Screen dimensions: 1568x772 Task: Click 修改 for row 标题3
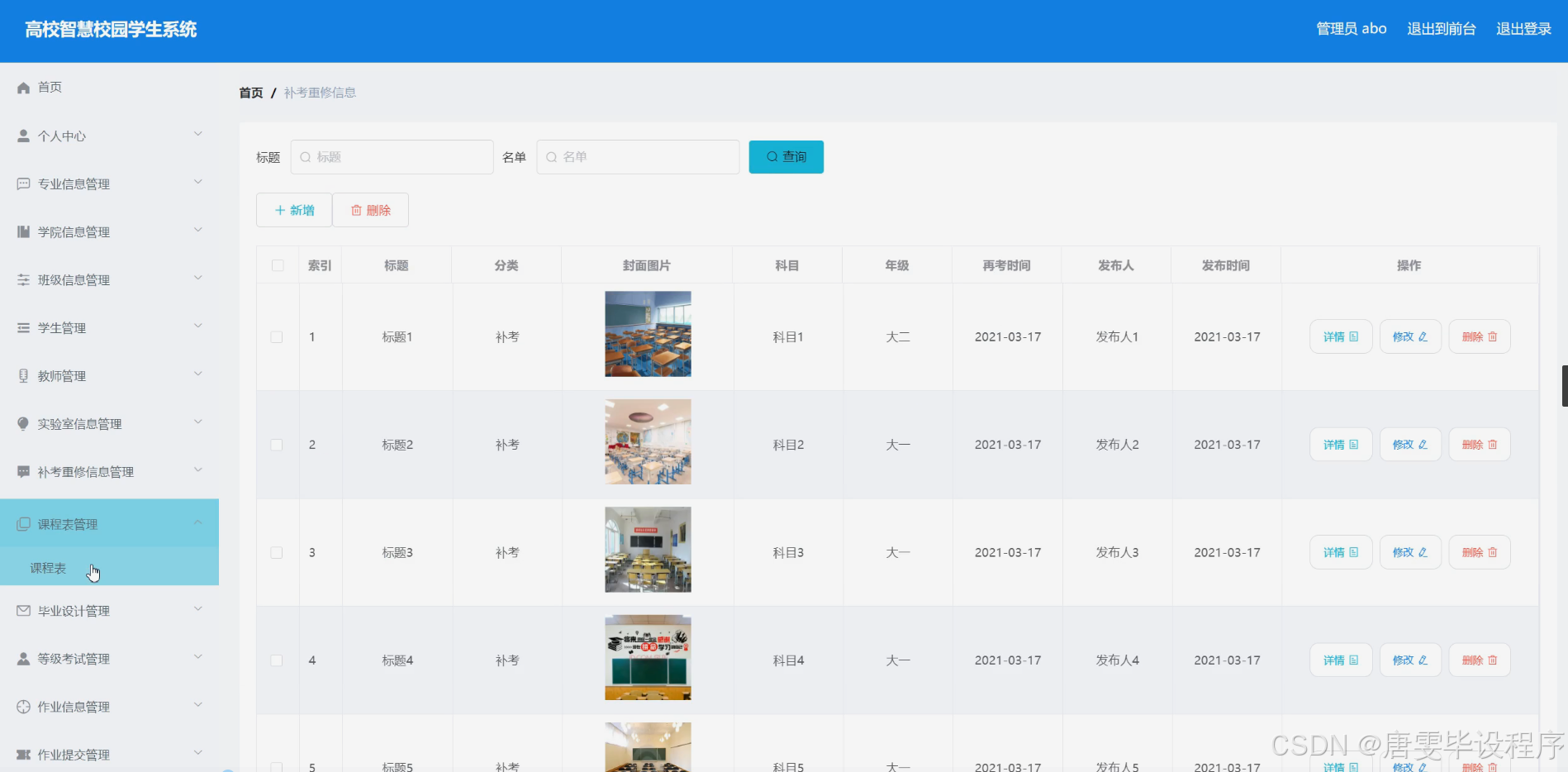coord(1410,552)
